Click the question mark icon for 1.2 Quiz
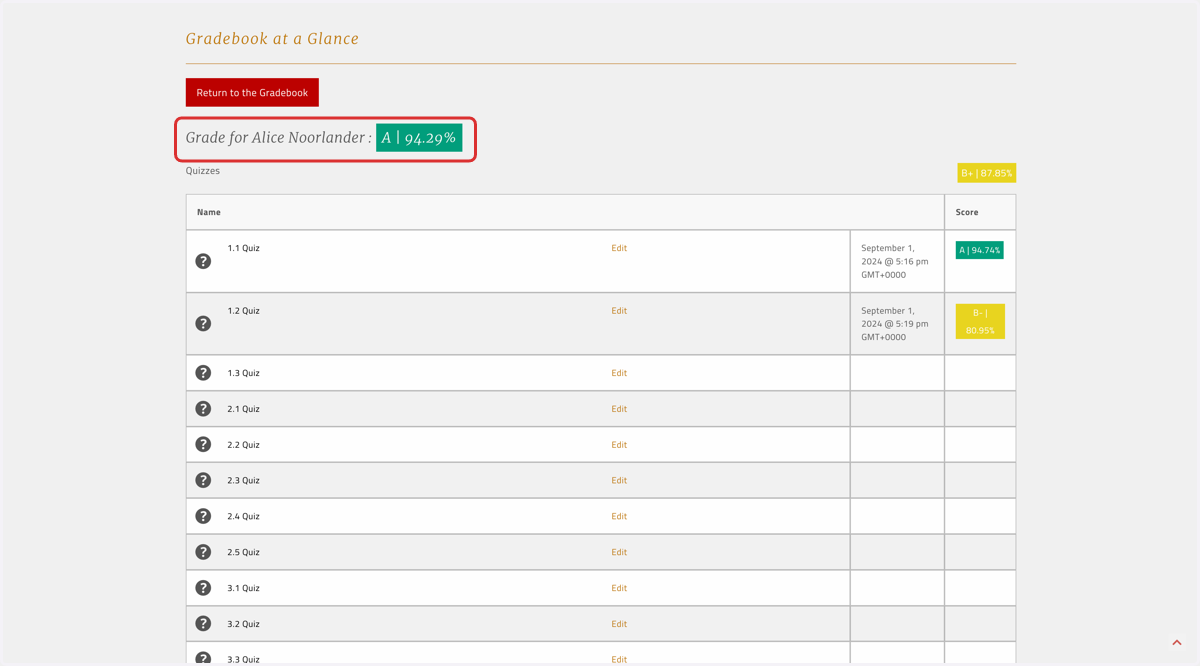 203,323
